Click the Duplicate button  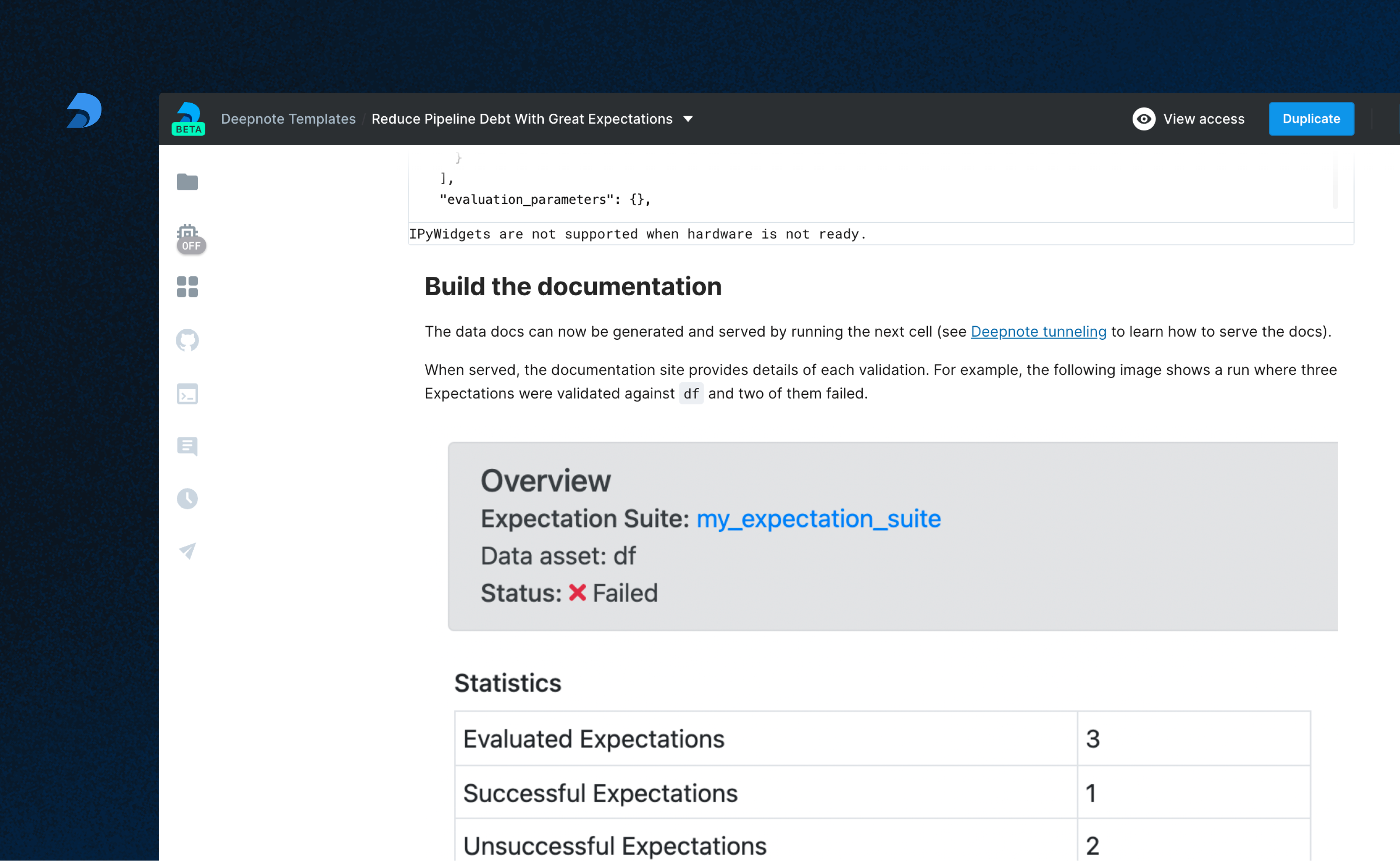point(1311,119)
